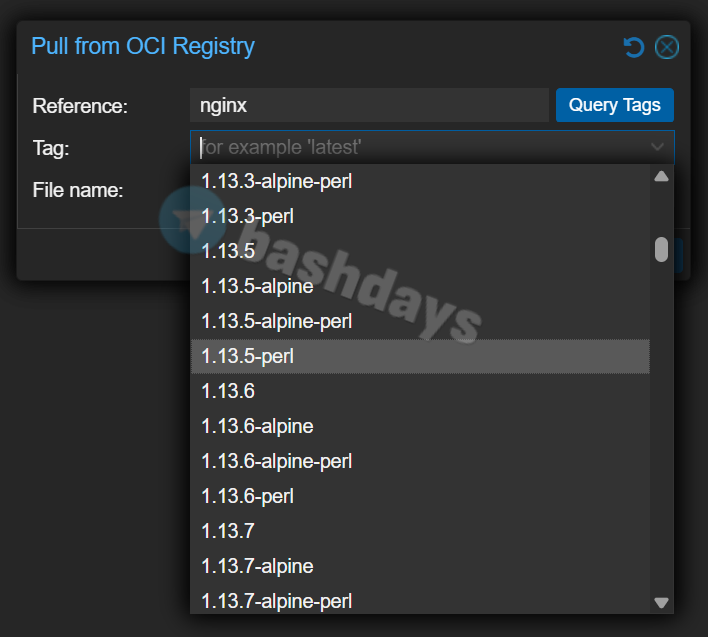Close the Pull from OCI Registry dialog

click(x=666, y=47)
